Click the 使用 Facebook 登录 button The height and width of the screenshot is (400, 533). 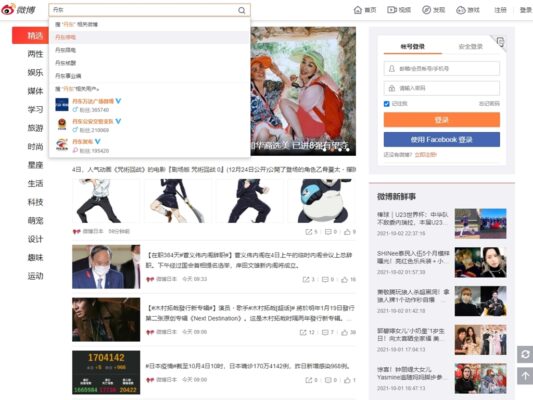pyautogui.click(x=442, y=139)
